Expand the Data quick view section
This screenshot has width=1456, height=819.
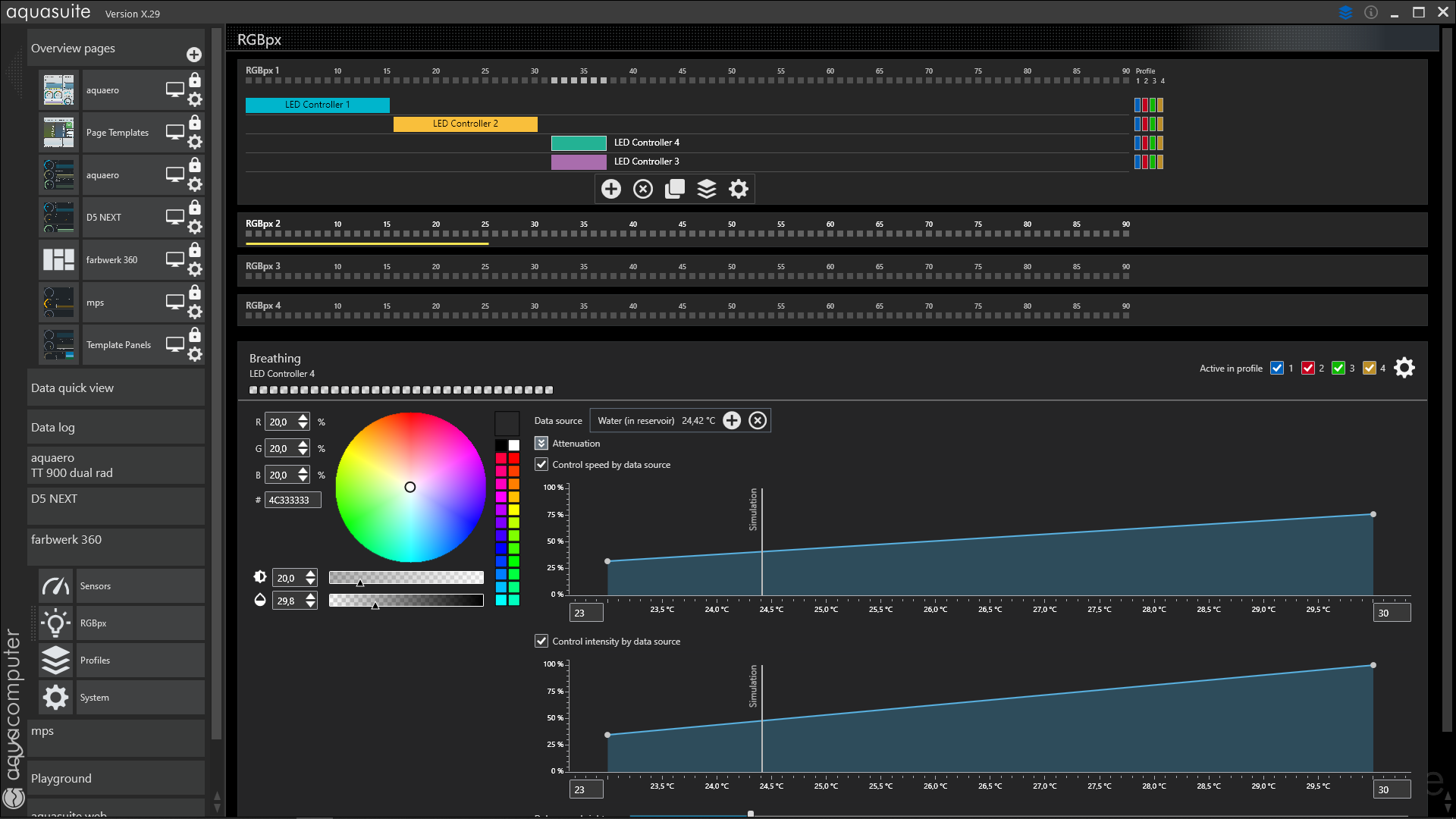coord(116,388)
